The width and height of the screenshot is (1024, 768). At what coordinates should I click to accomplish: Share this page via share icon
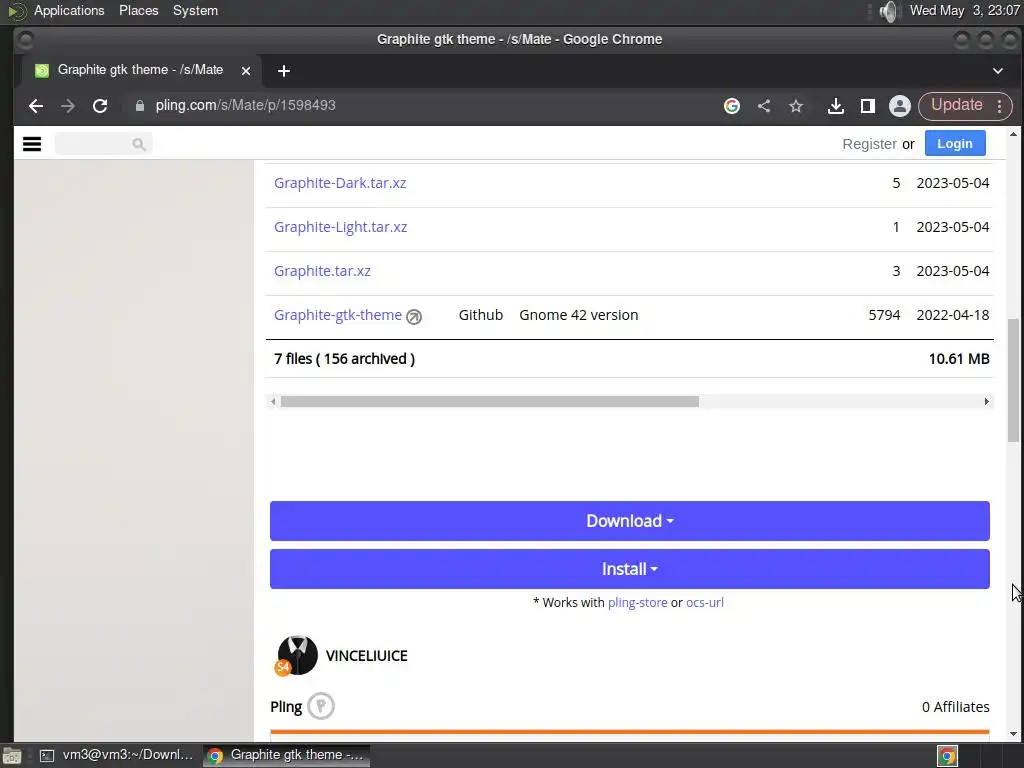click(764, 106)
